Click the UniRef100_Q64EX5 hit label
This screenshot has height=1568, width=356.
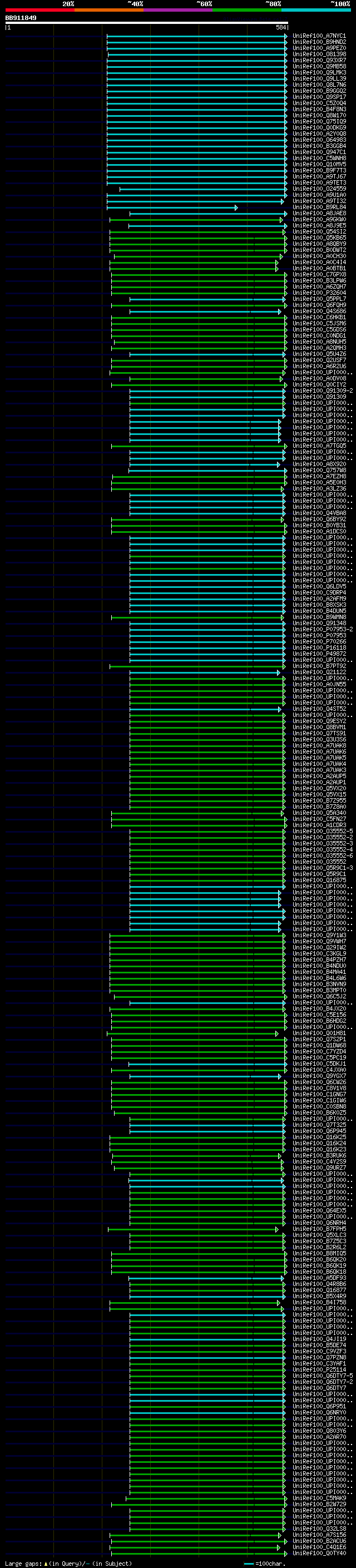point(319,1210)
